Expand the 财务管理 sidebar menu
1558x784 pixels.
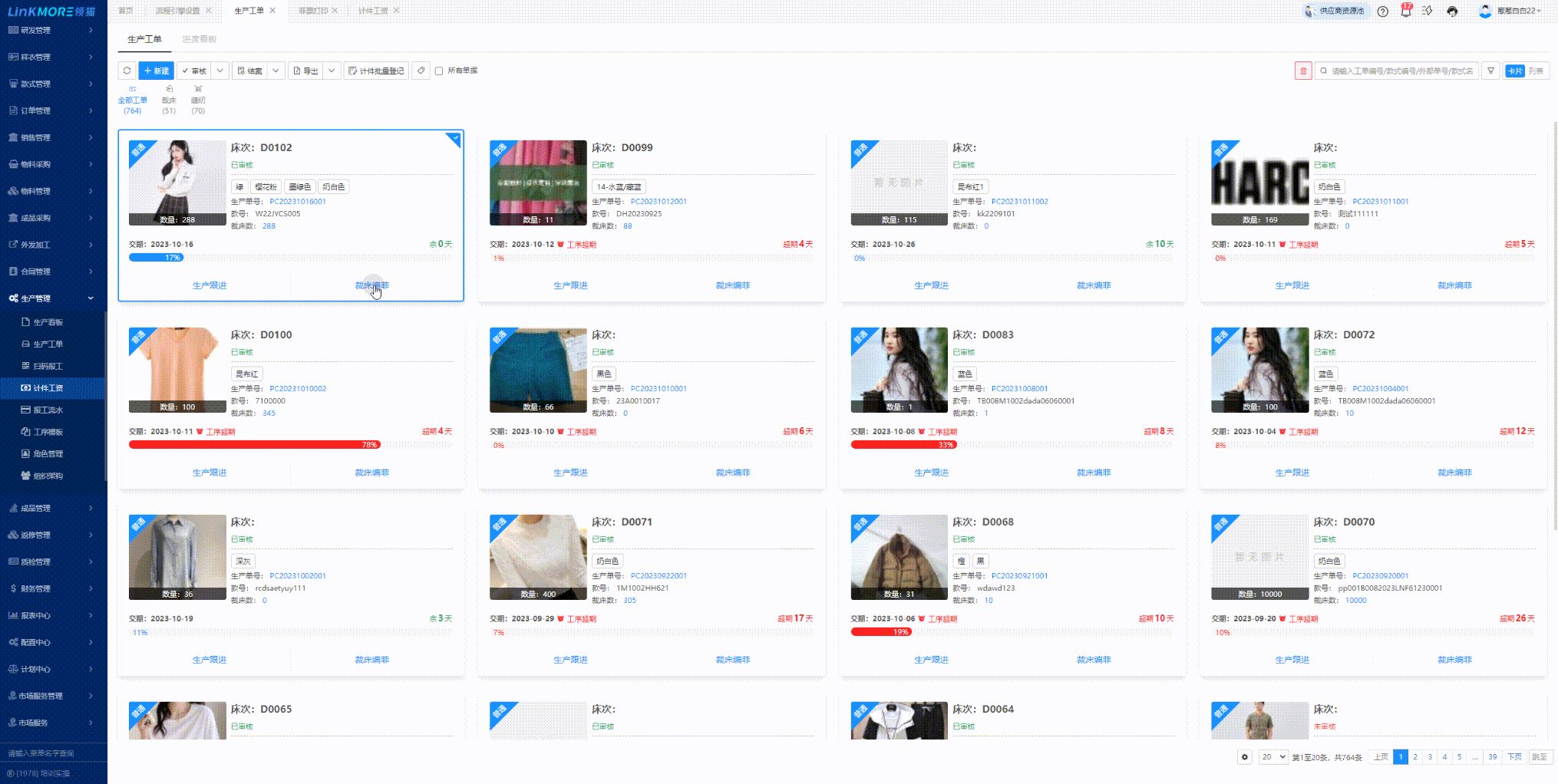[52, 588]
